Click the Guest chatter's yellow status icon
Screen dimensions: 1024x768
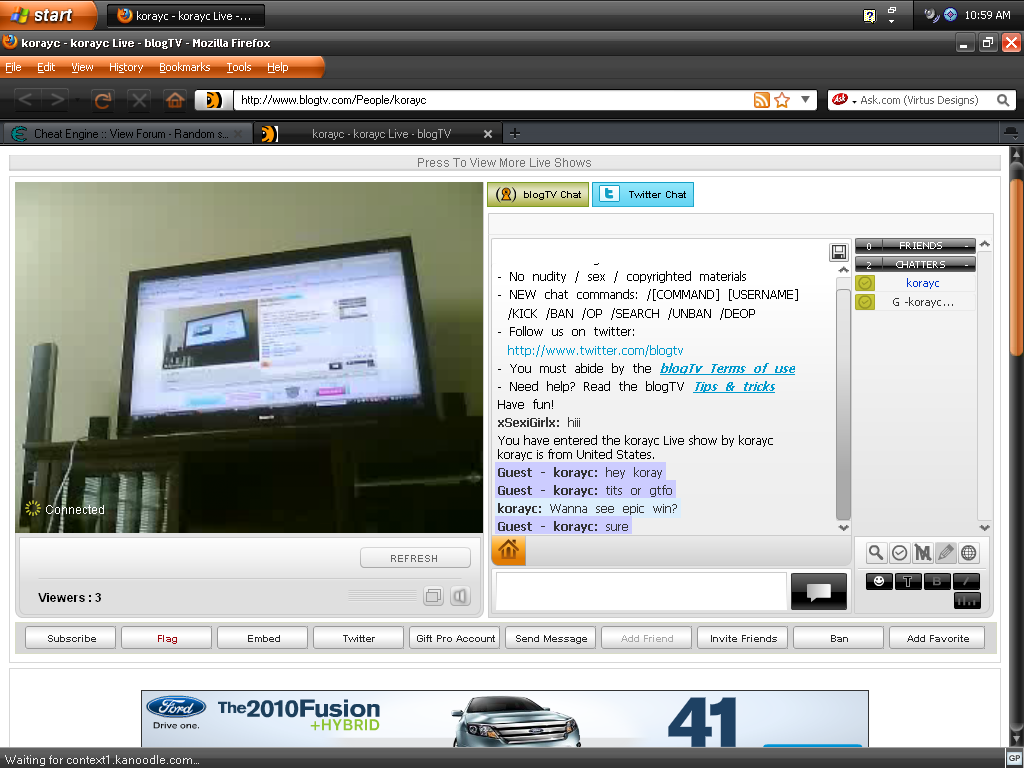pyautogui.click(x=865, y=302)
